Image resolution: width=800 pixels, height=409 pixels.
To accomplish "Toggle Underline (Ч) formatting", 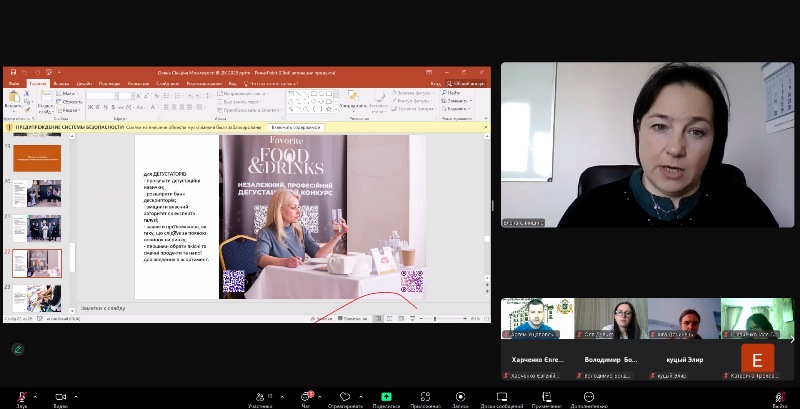I will point(106,107).
